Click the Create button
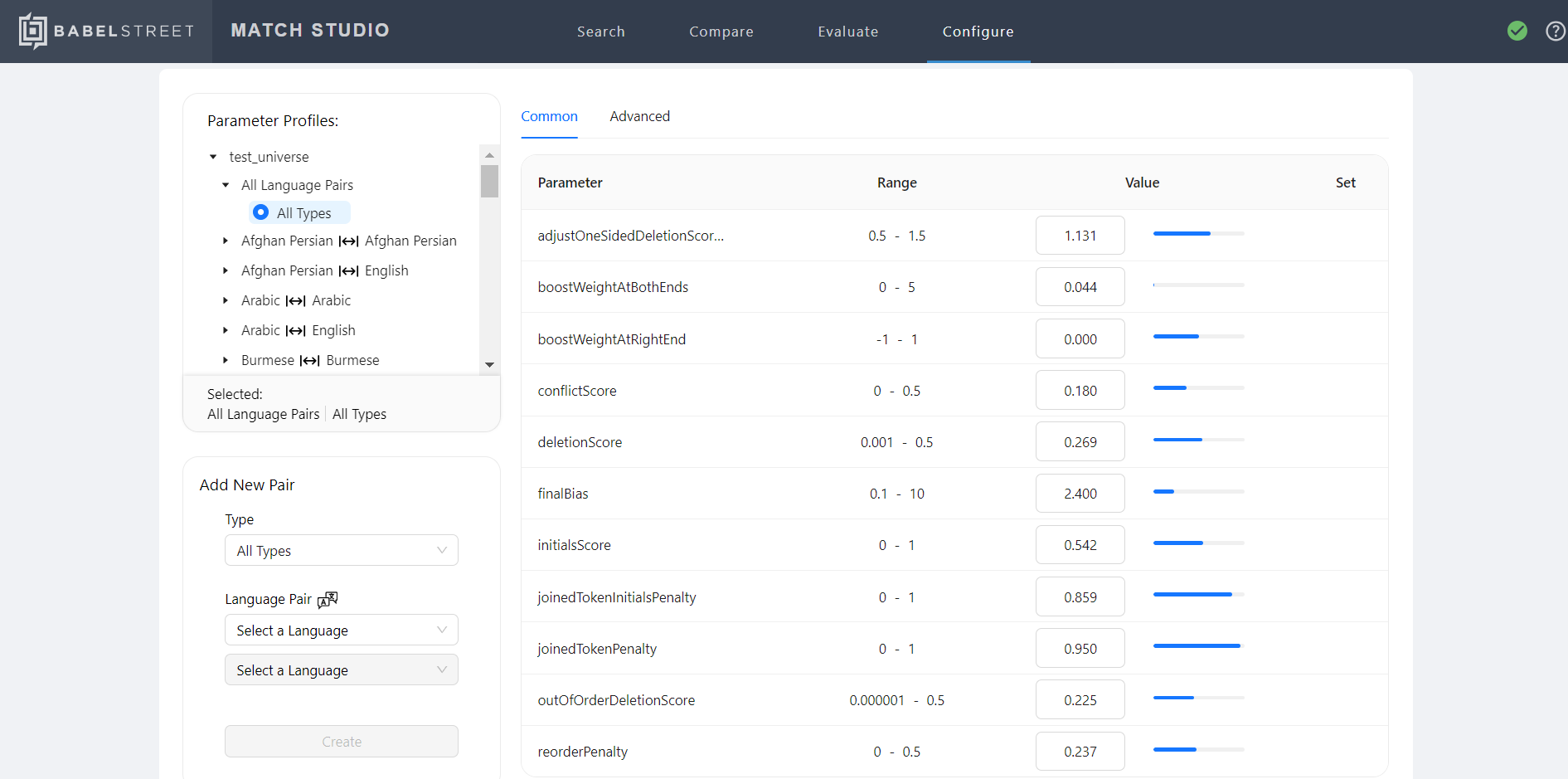The height and width of the screenshot is (779, 1568). [342, 741]
